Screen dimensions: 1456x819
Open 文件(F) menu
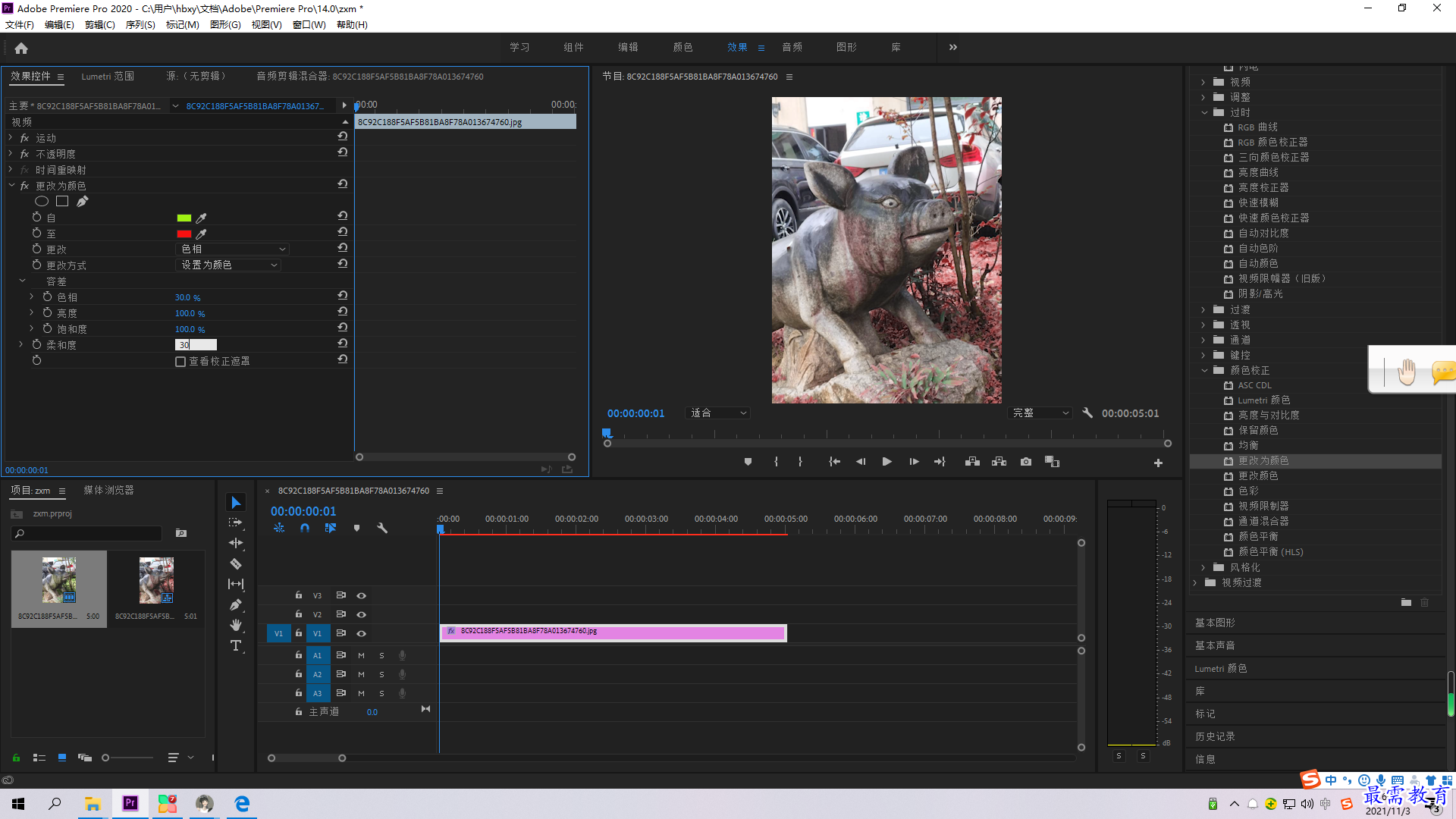tap(20, 24)
